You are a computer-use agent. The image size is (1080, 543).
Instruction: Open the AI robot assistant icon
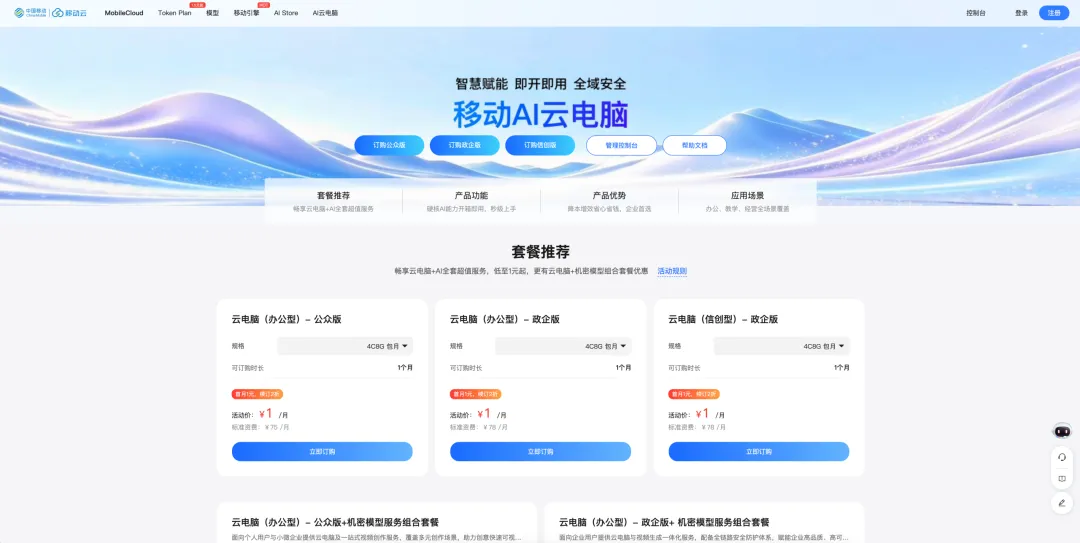[x=1062, y=431]
